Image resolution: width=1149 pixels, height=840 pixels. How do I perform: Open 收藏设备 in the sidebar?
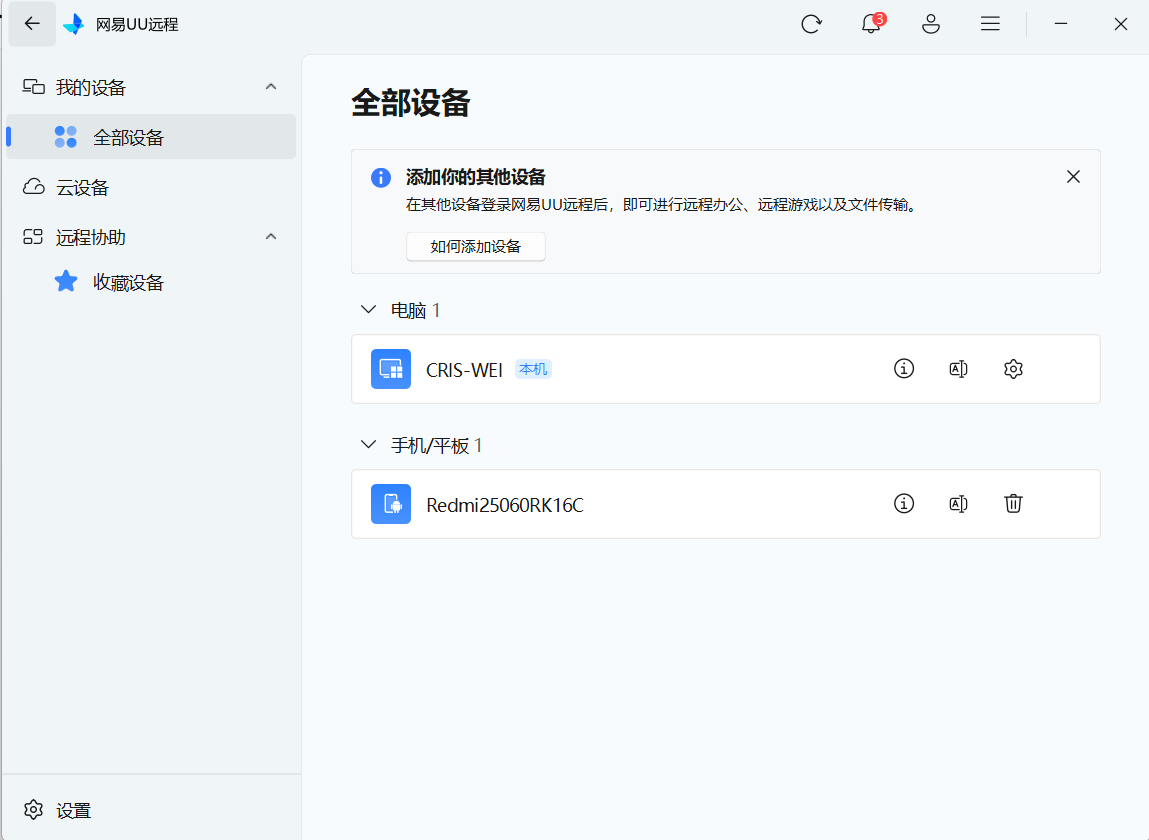(151, 282)
